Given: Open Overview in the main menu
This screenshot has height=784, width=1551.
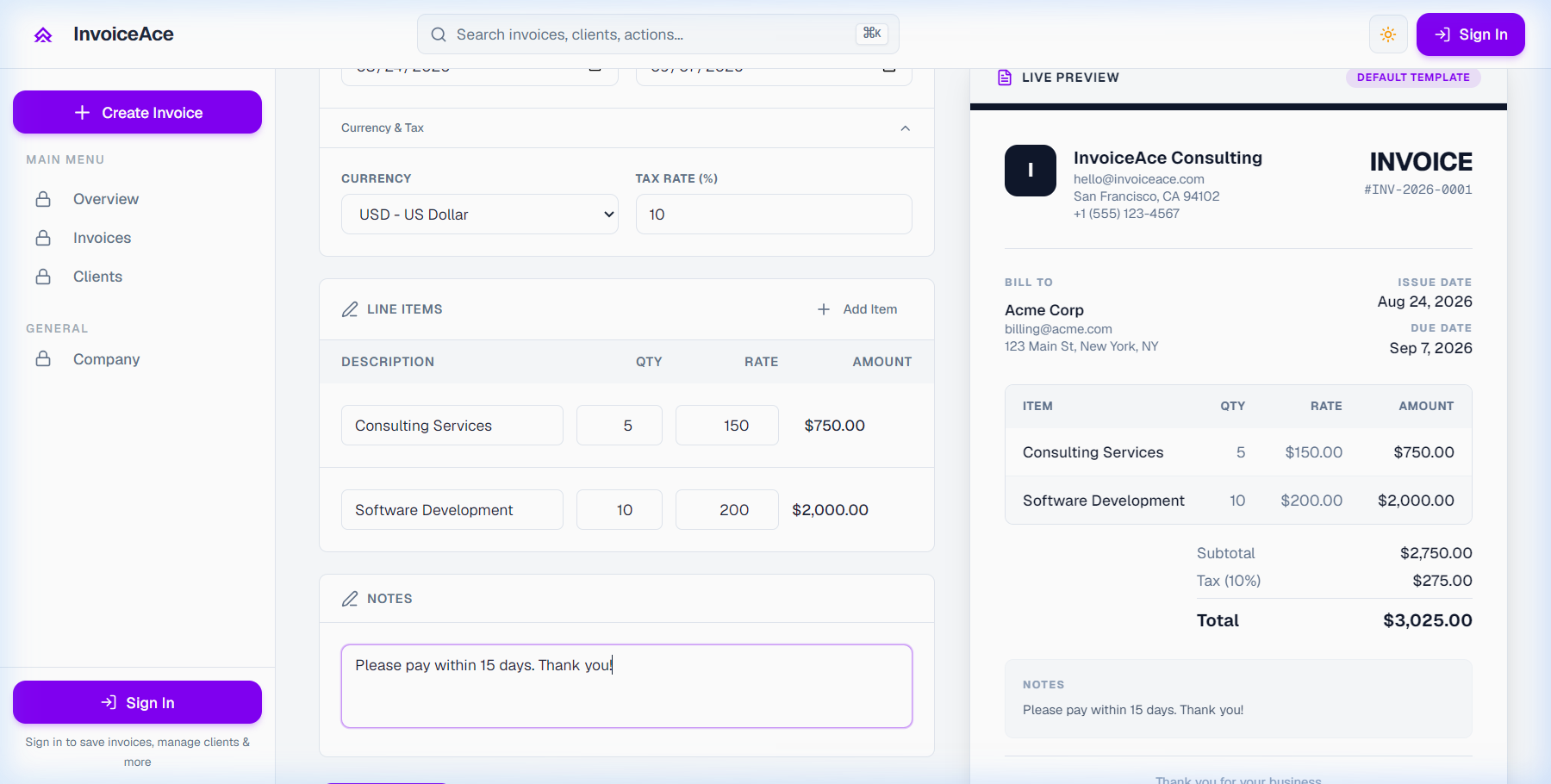Looking at the screenshot, I should 105,199.
